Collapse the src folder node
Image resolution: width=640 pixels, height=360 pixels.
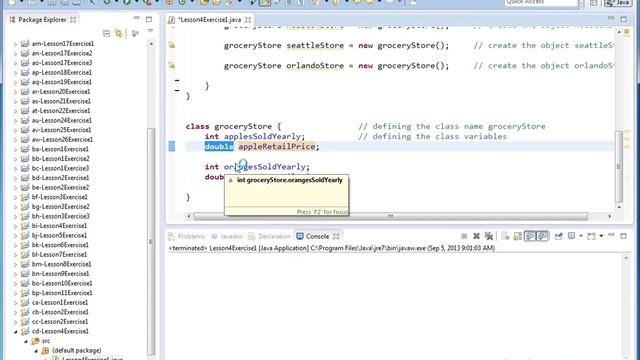click(x=26, y=341)
